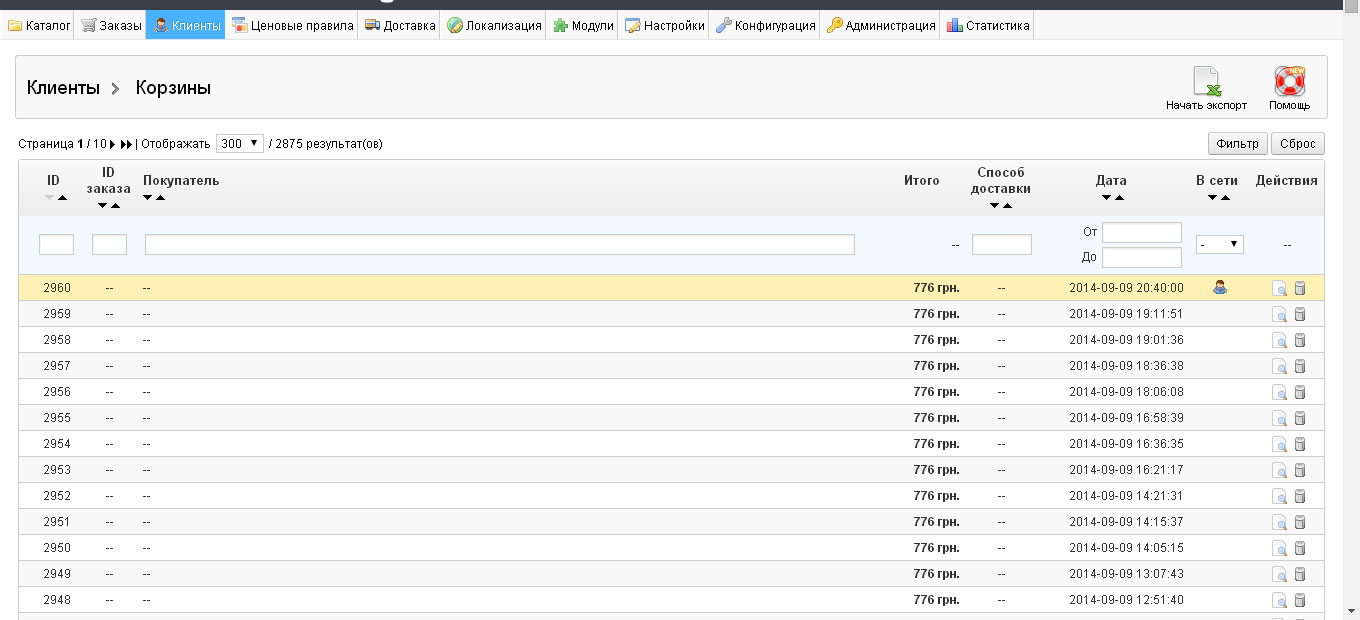Open the Статистика menu
This screenshot has height=620, width=1360.
[986, 26]
